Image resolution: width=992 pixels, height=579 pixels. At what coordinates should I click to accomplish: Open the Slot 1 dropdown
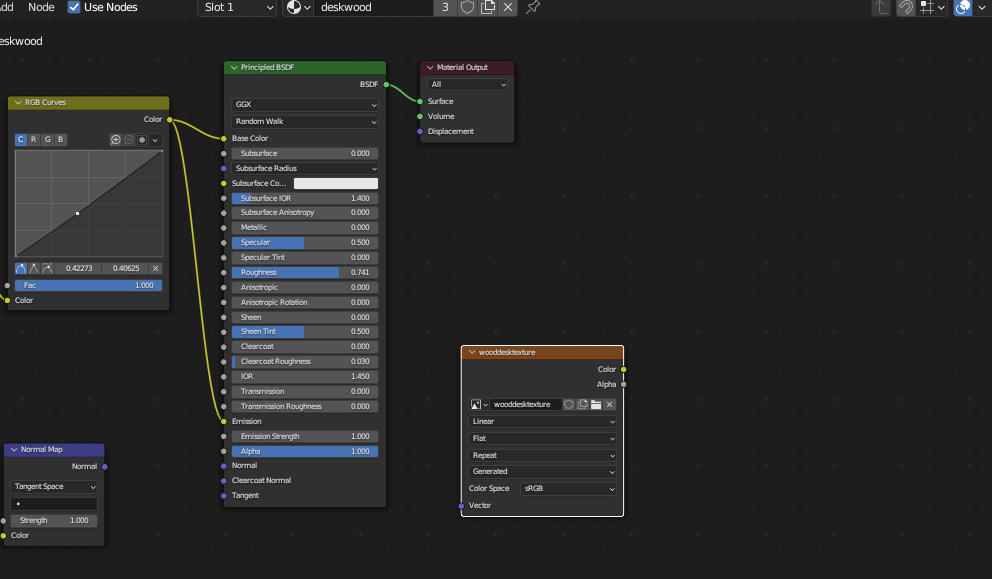tap(237, 8)
